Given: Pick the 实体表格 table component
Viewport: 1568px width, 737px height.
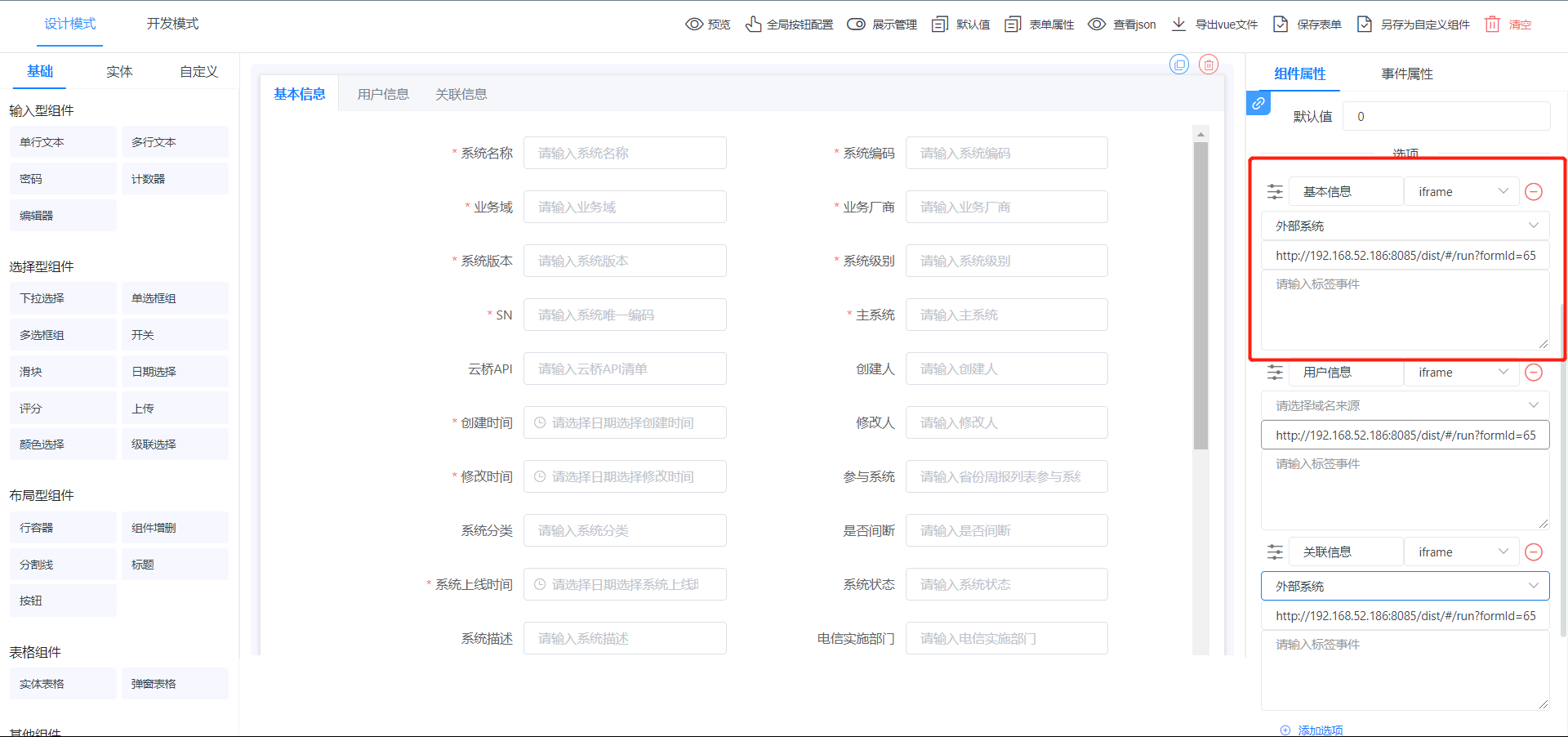Looking at the screenshot, I should coord(63,684).
